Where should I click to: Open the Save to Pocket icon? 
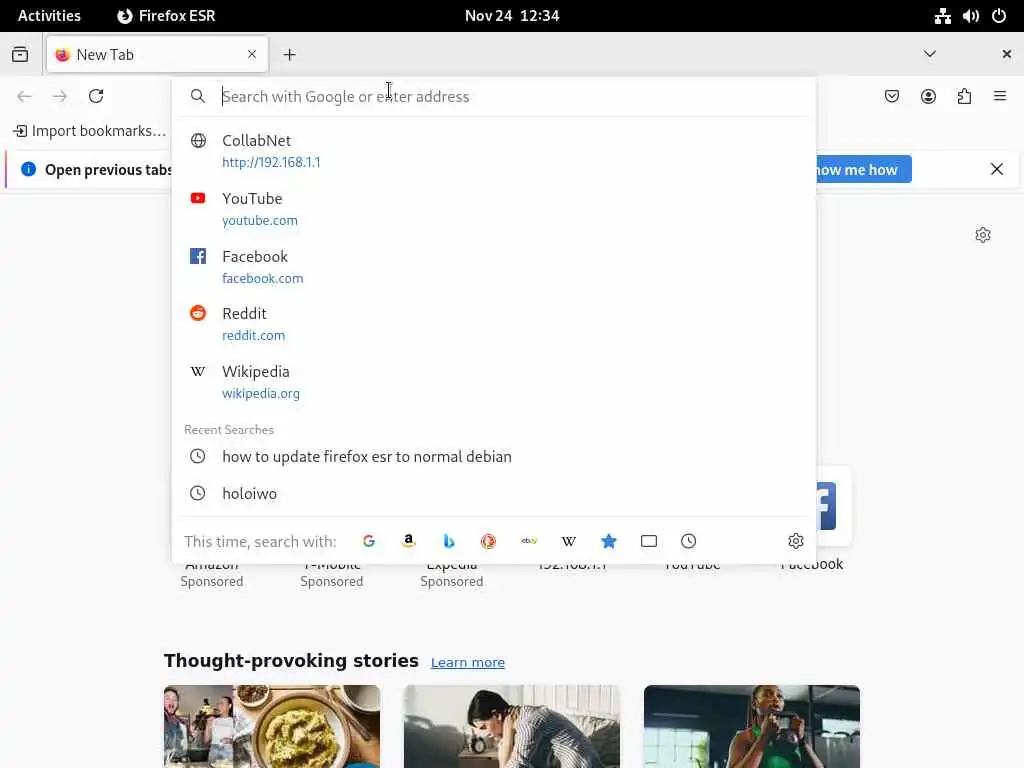891,97
